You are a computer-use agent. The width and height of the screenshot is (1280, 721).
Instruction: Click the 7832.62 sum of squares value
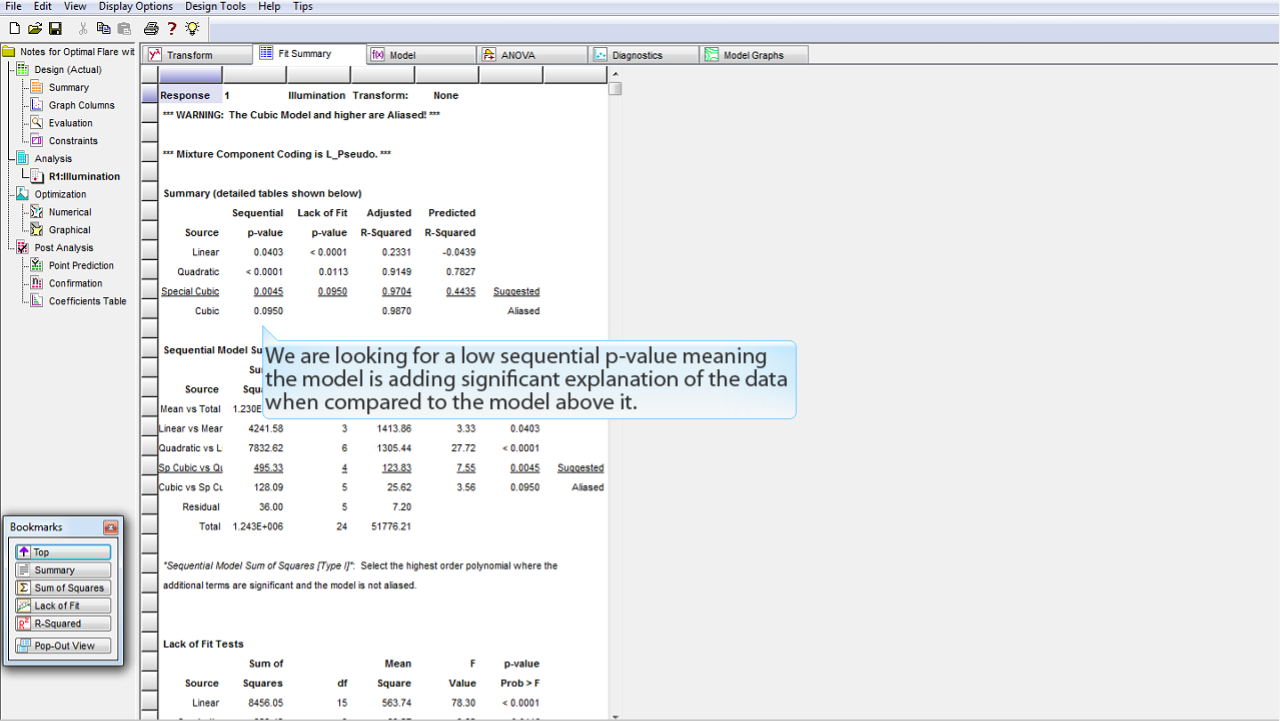267,448
